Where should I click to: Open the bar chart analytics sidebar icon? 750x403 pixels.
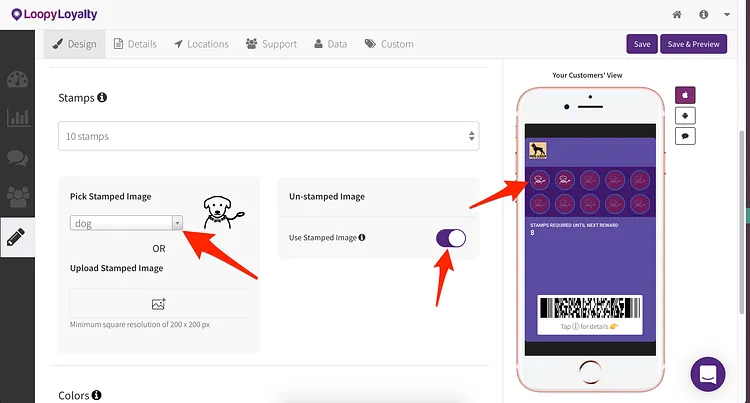[18, 118]
